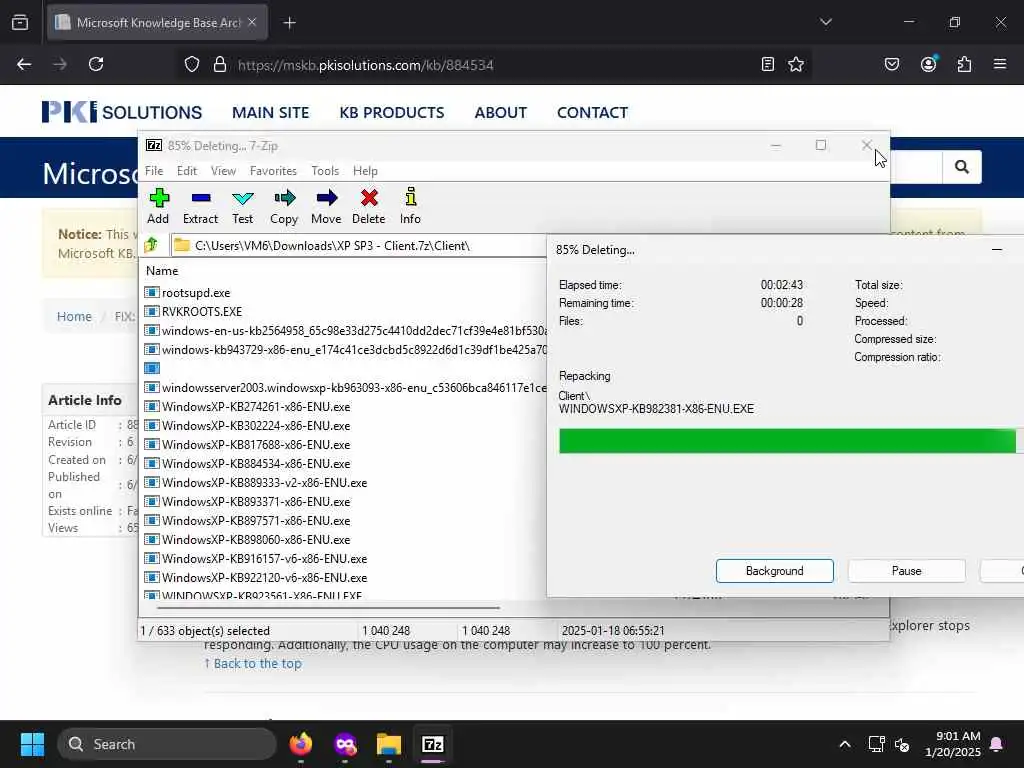Viewport: 1024px width, 768px height.
Task: Click the Firefox reload page icon
Action: pos(96,64)
